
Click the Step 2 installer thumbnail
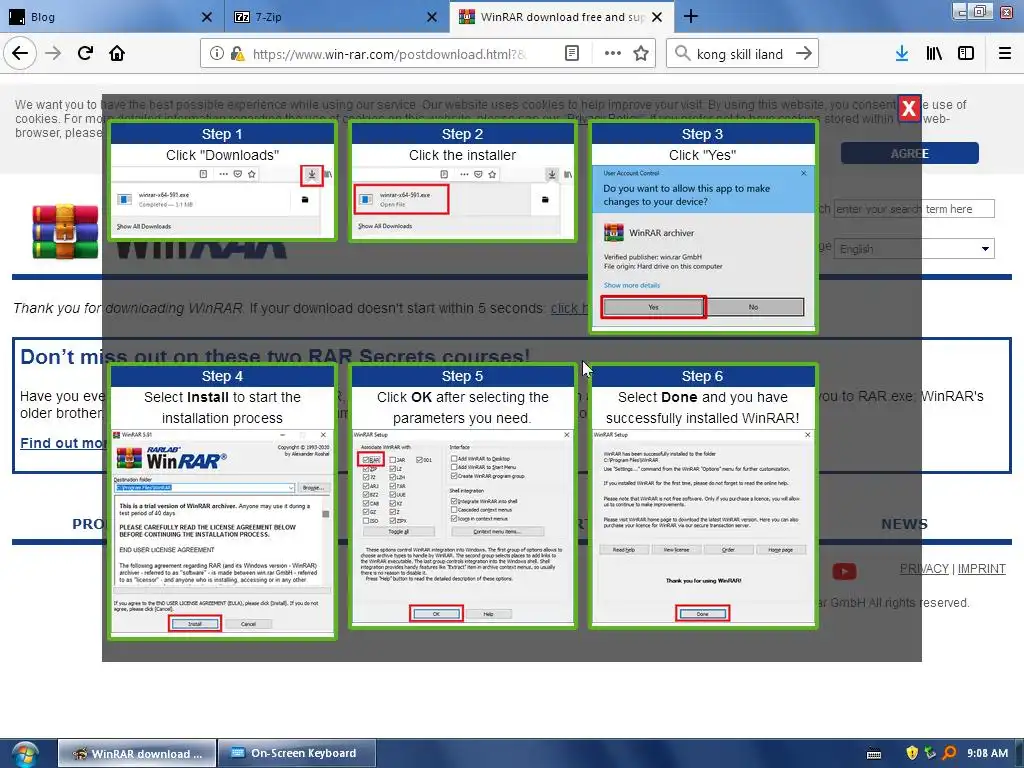[462, 181]
